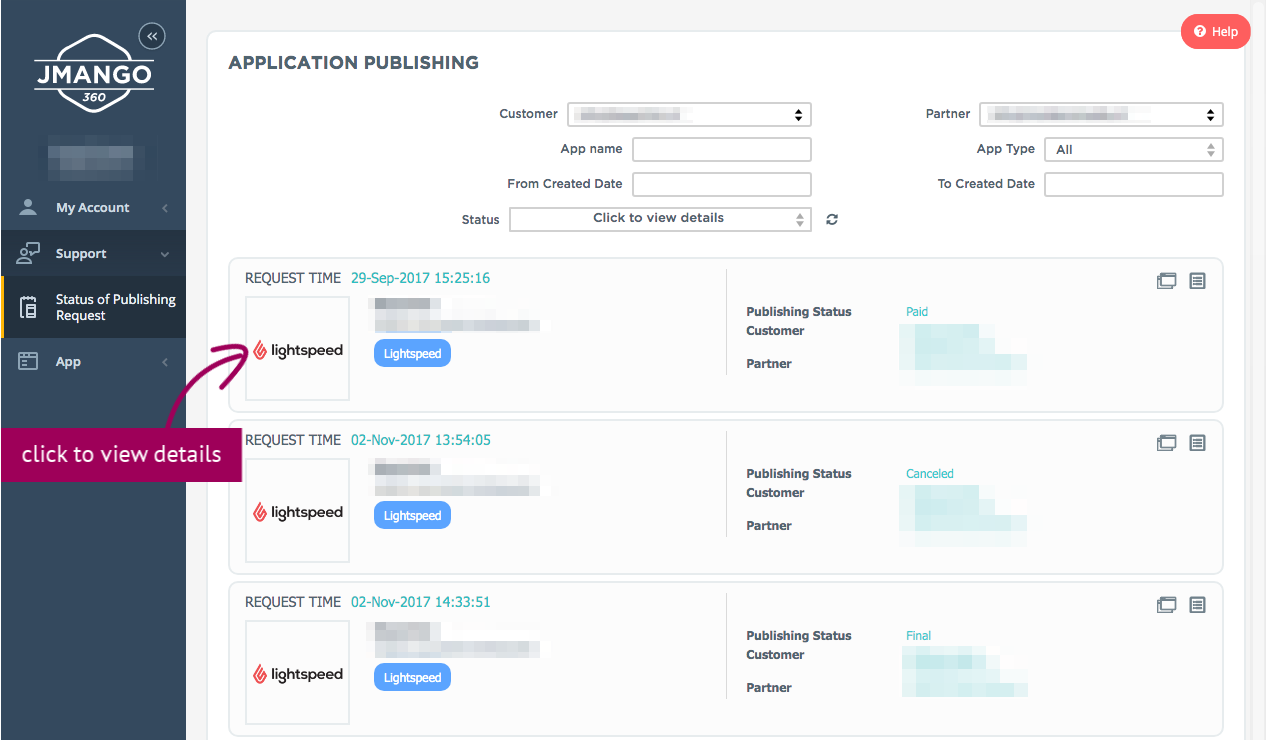Open Status of Publishing Request page
The image size is (1268, 740).
93,307
